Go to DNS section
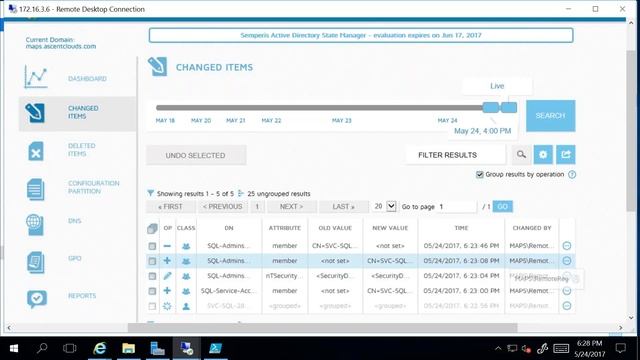 [x=75, y=221]
